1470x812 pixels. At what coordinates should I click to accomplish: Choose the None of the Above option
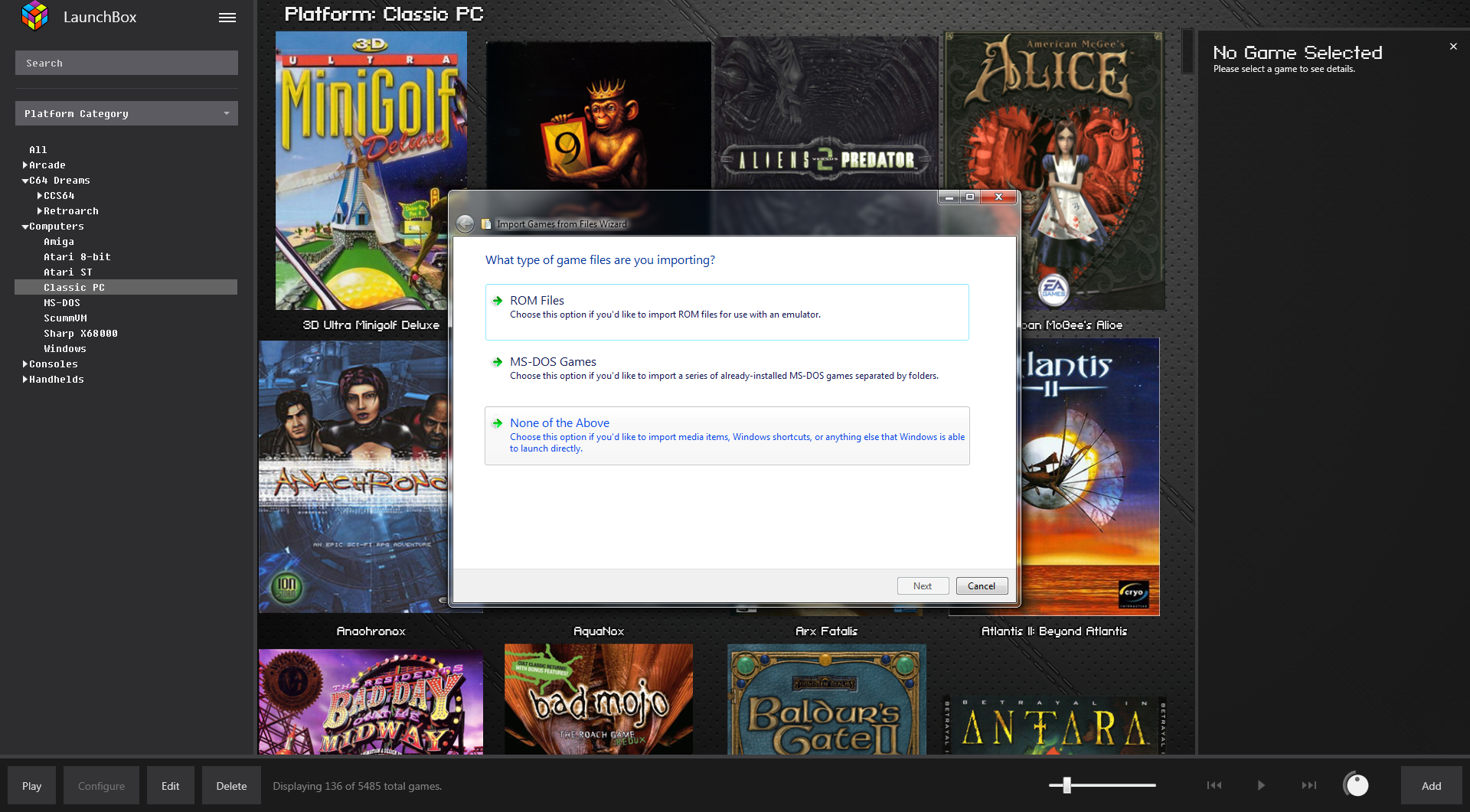727,435
